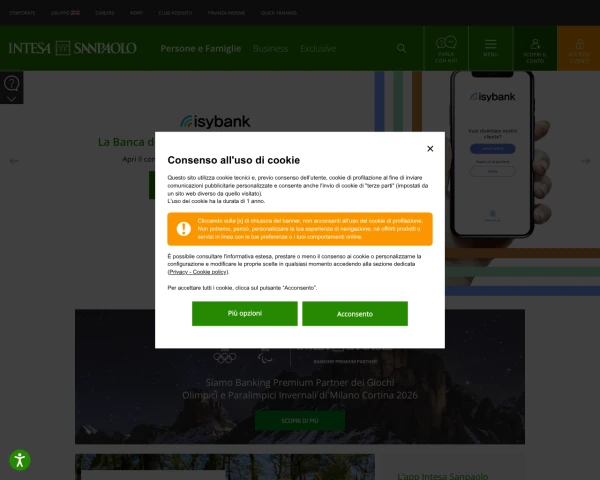Click the isybank logo in banner
Viewport: 600px width, 480px height.
[215, 122]
